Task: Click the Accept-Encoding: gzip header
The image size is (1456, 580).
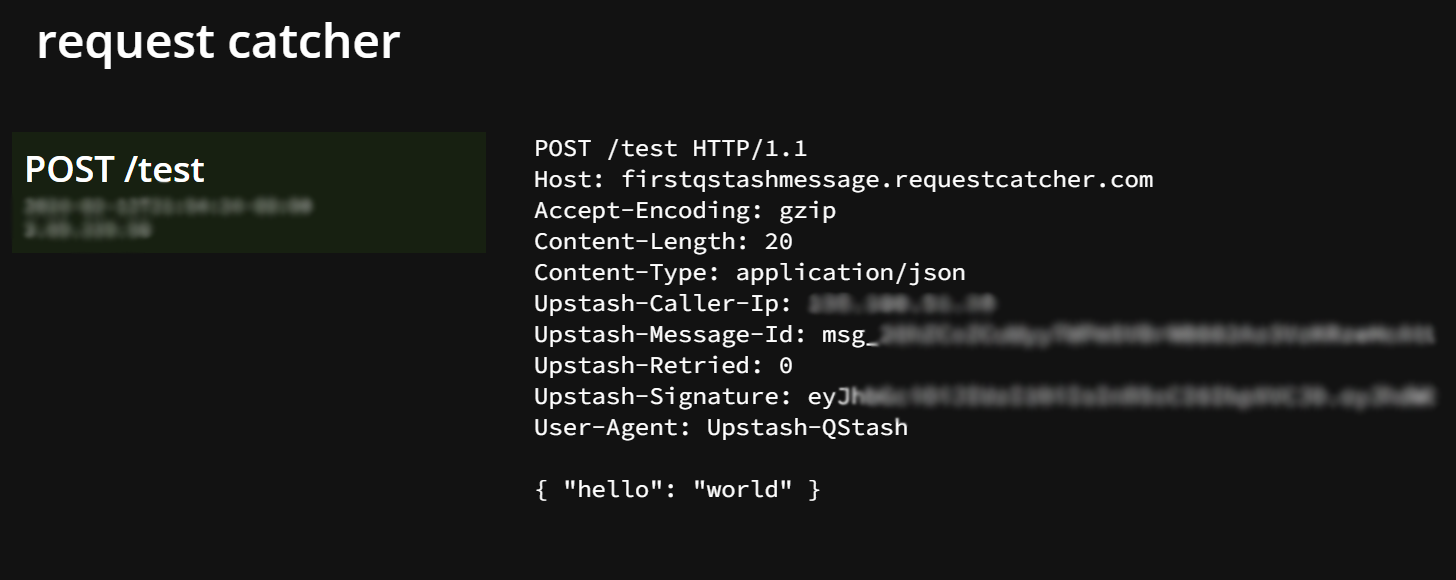Action: click(x=685, y=211)
